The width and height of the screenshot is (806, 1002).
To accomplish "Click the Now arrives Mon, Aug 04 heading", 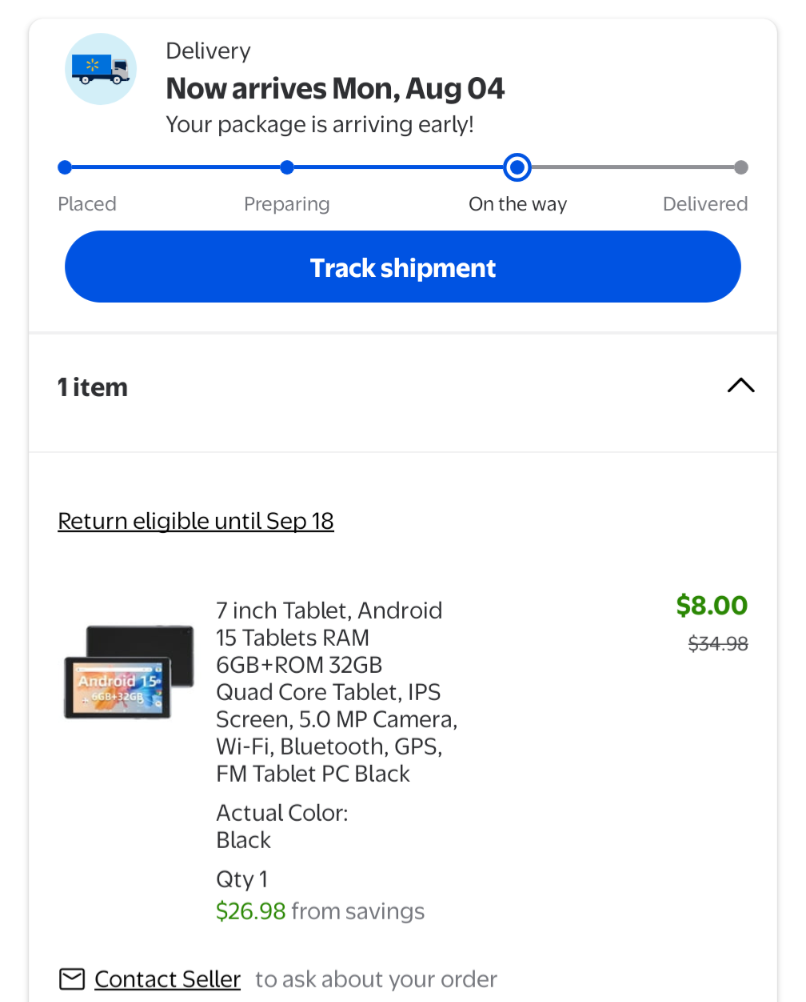I will [x=335, y=89].
